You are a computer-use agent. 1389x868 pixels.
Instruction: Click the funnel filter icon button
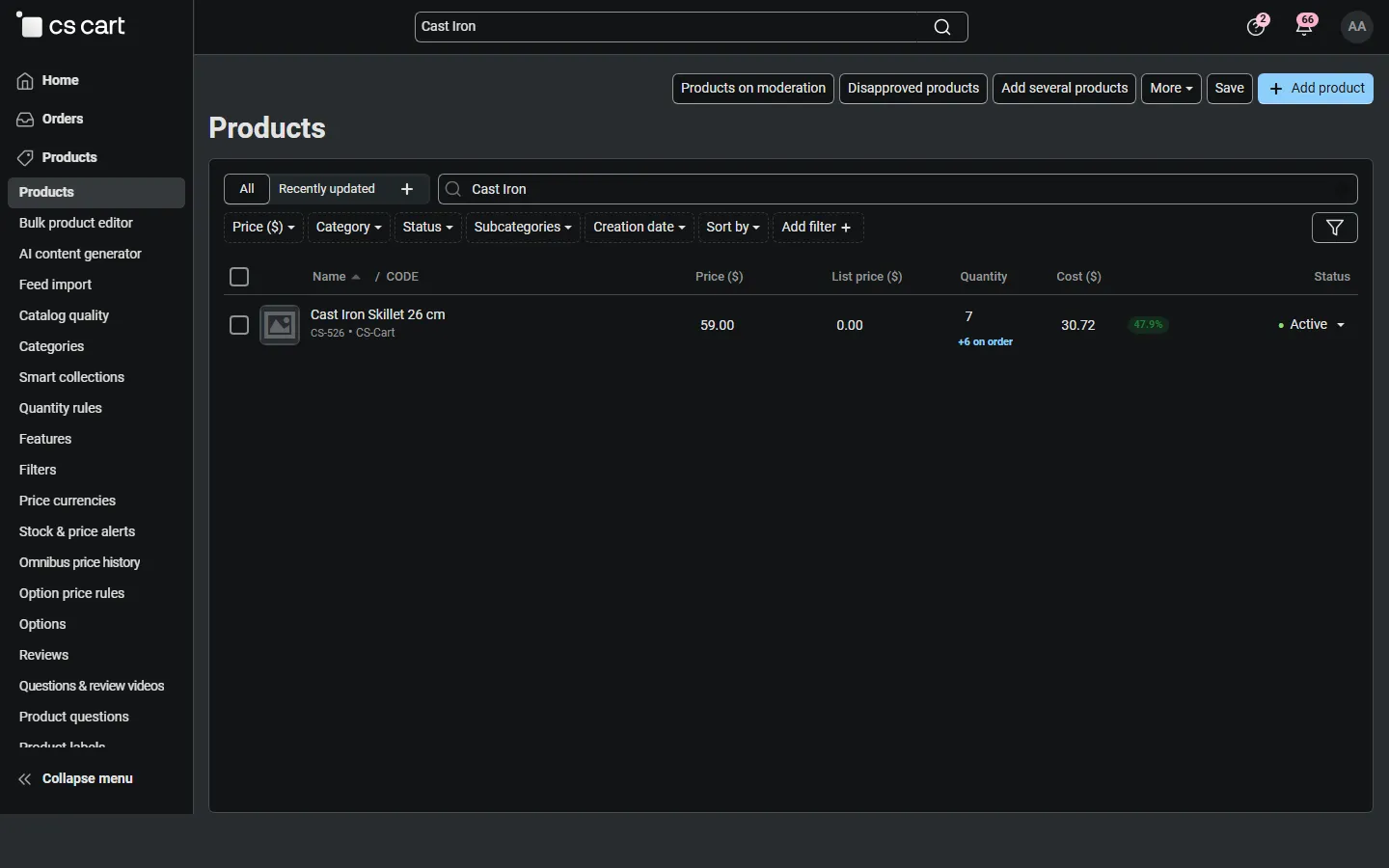pos(1336,228)
